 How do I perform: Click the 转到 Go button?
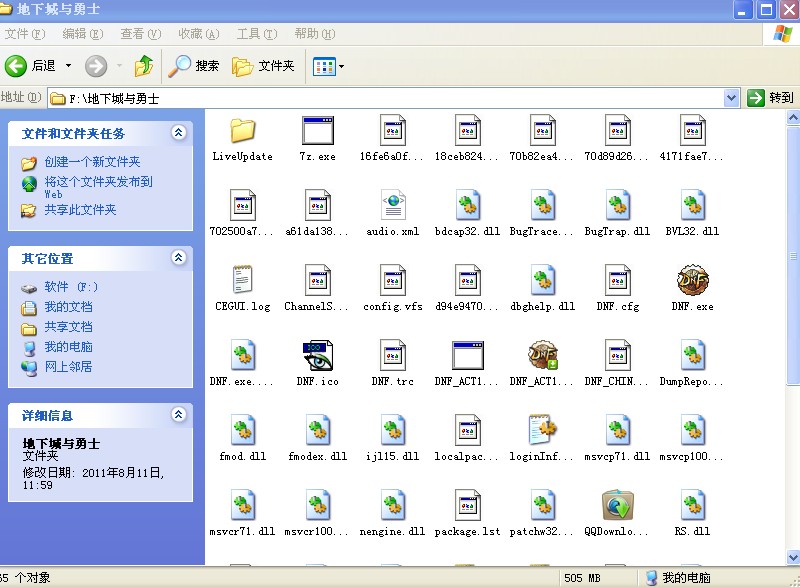[771, 97]
